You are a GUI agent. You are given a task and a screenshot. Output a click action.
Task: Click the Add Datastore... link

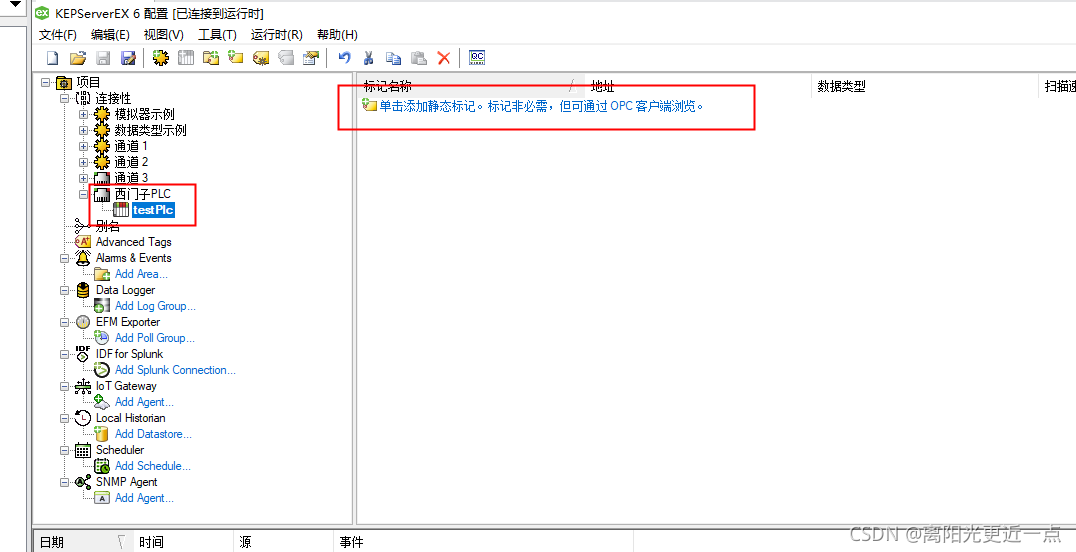tap(153, 434)
